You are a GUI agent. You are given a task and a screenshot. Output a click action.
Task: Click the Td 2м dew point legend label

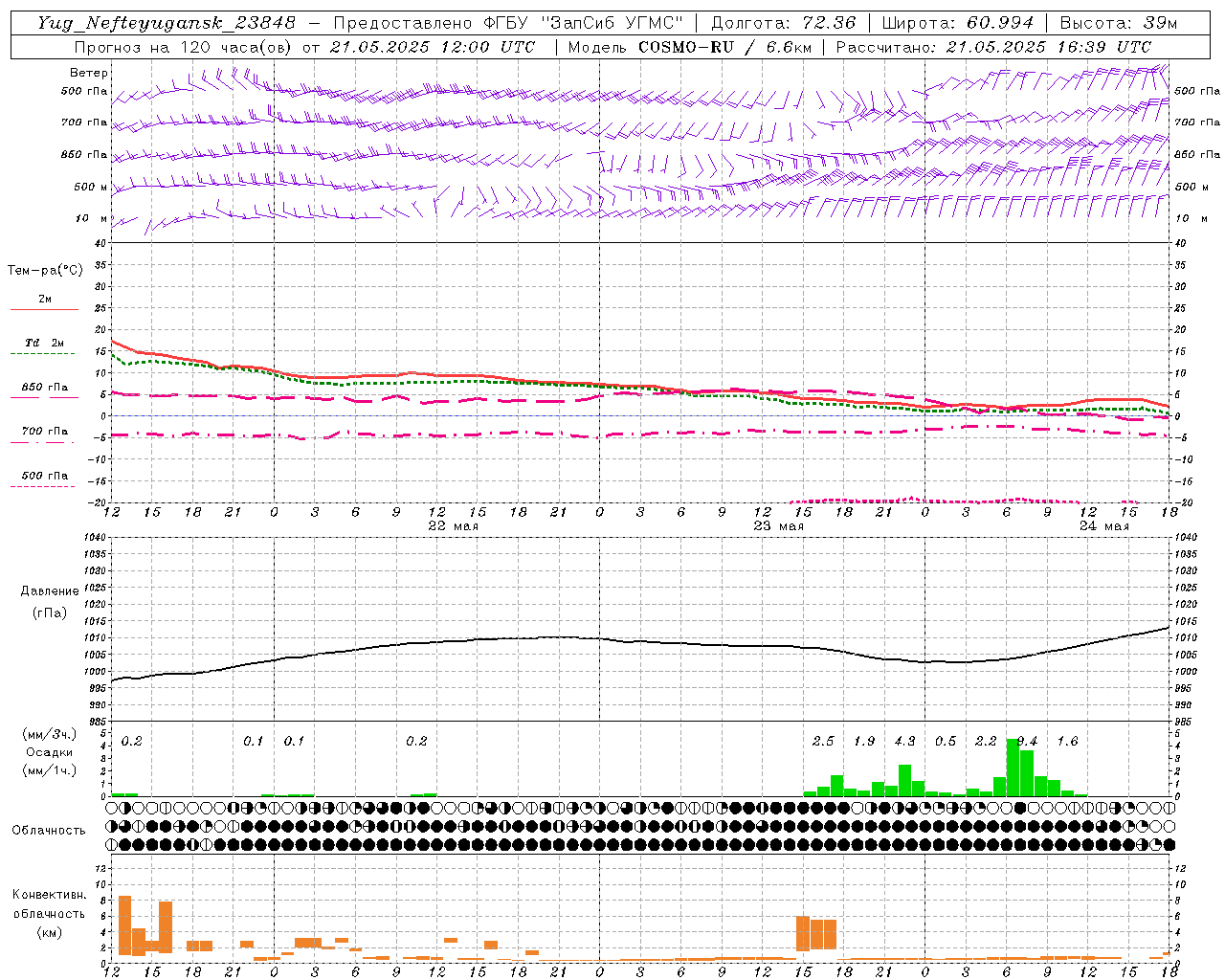[45, 343]
